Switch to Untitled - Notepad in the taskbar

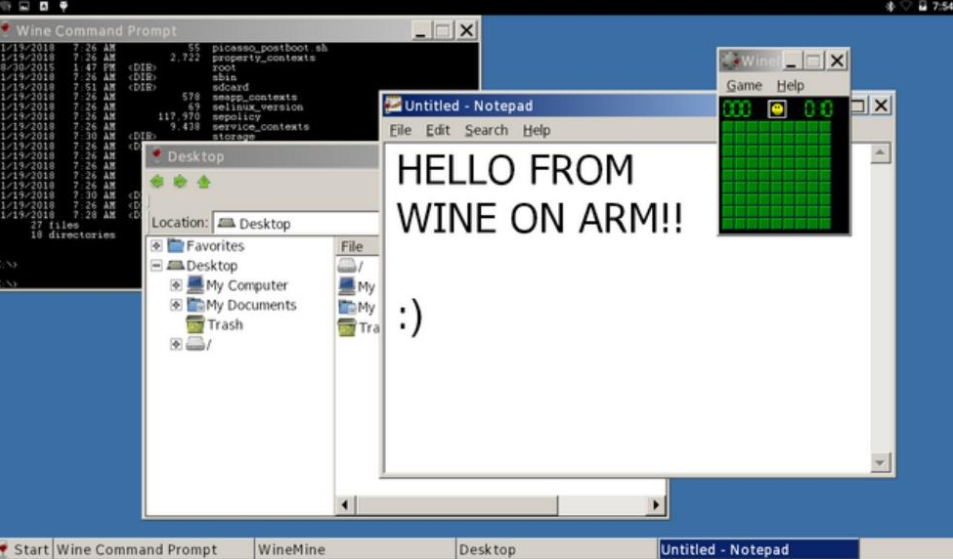tap(759, 549)
